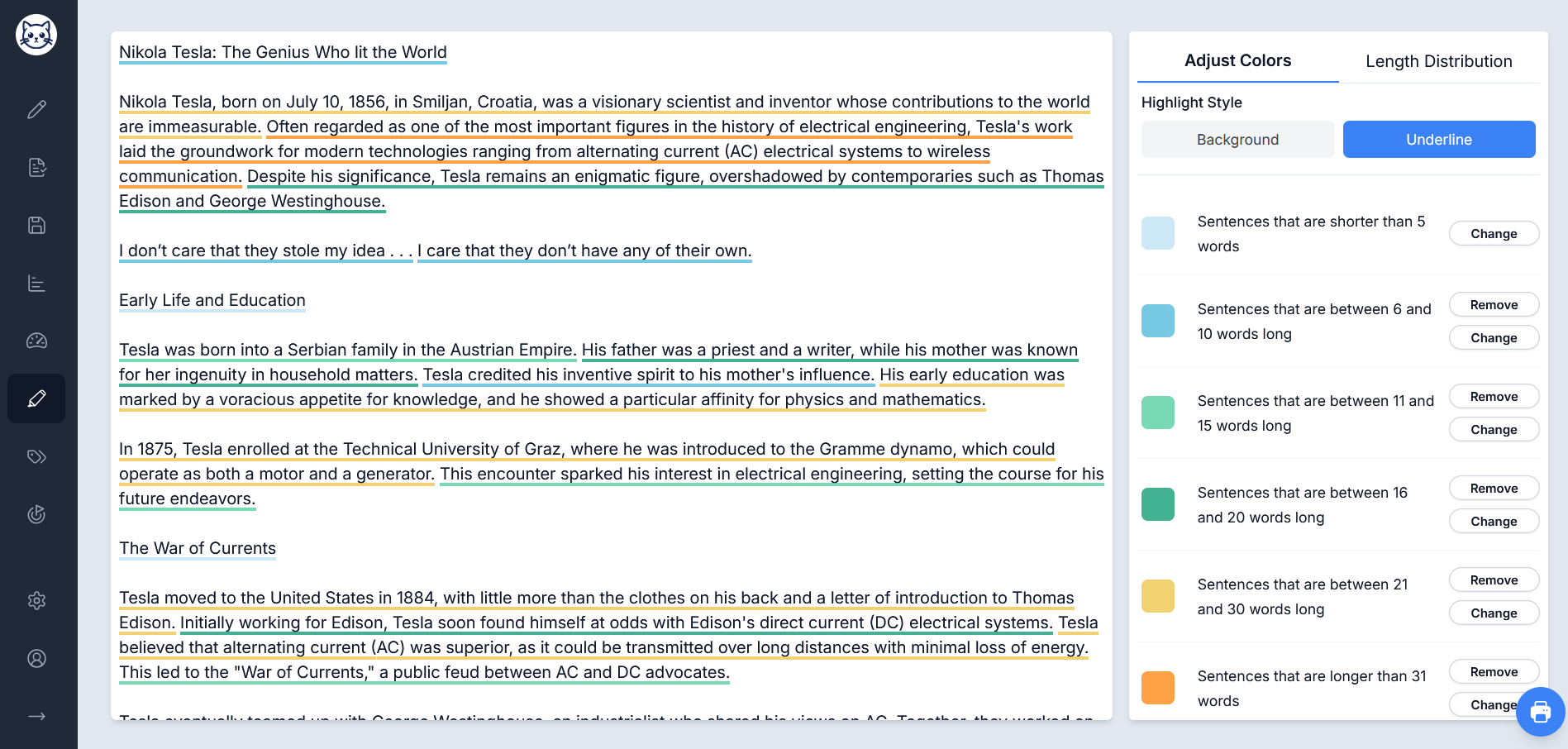Select Background highlight style
This screenshot has height=749, width=1568.
[1237, 140]
